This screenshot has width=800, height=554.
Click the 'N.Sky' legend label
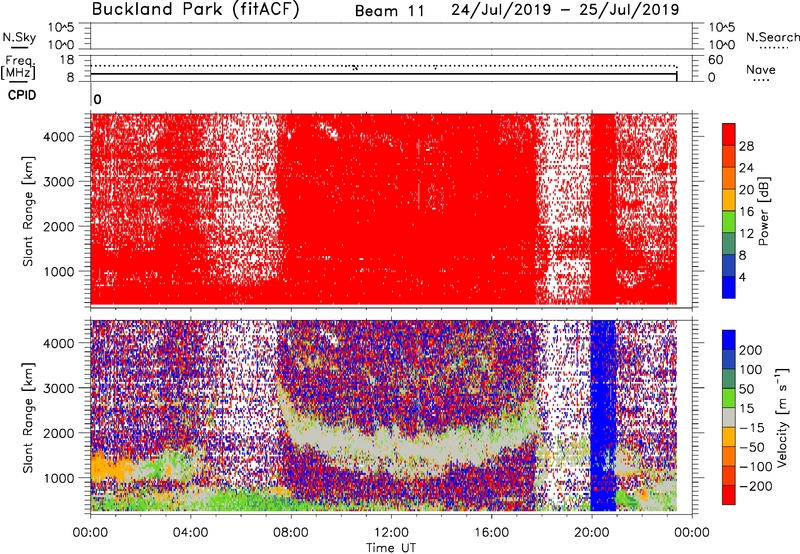(19, 37)
